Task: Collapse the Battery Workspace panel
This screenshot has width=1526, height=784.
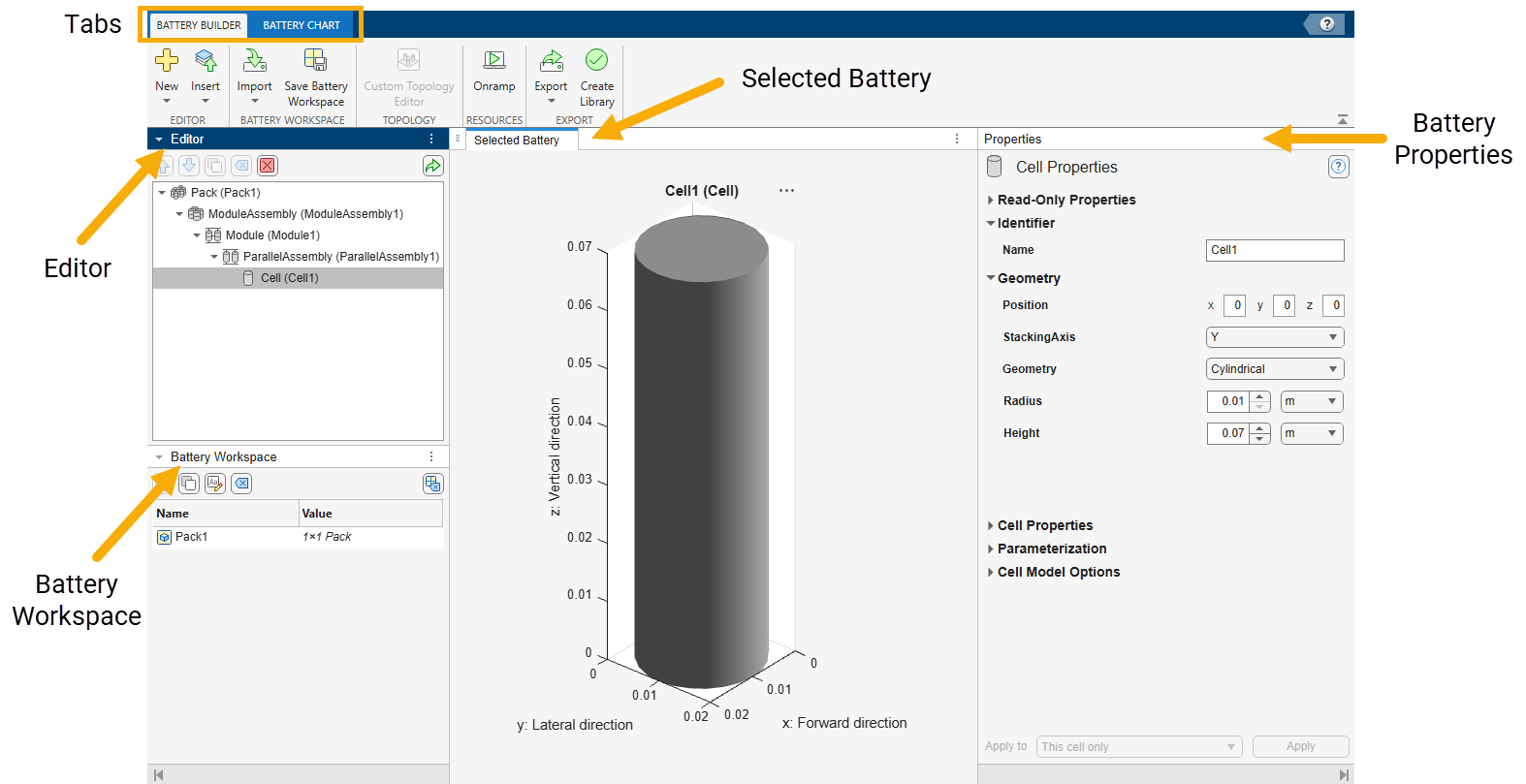Action: click(159, 457)
